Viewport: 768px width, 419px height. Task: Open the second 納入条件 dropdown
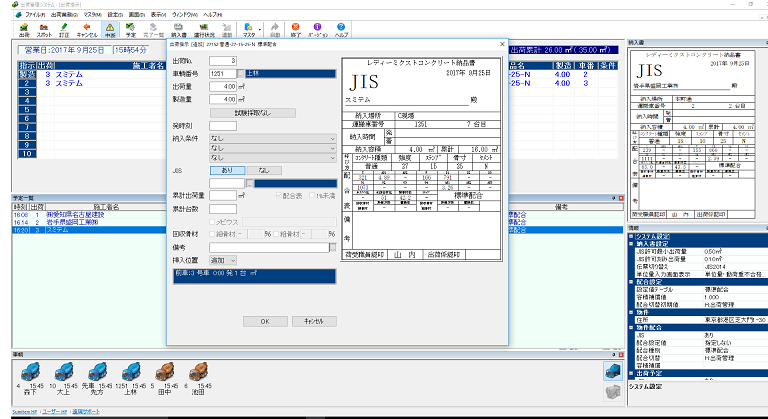[273, 148]
